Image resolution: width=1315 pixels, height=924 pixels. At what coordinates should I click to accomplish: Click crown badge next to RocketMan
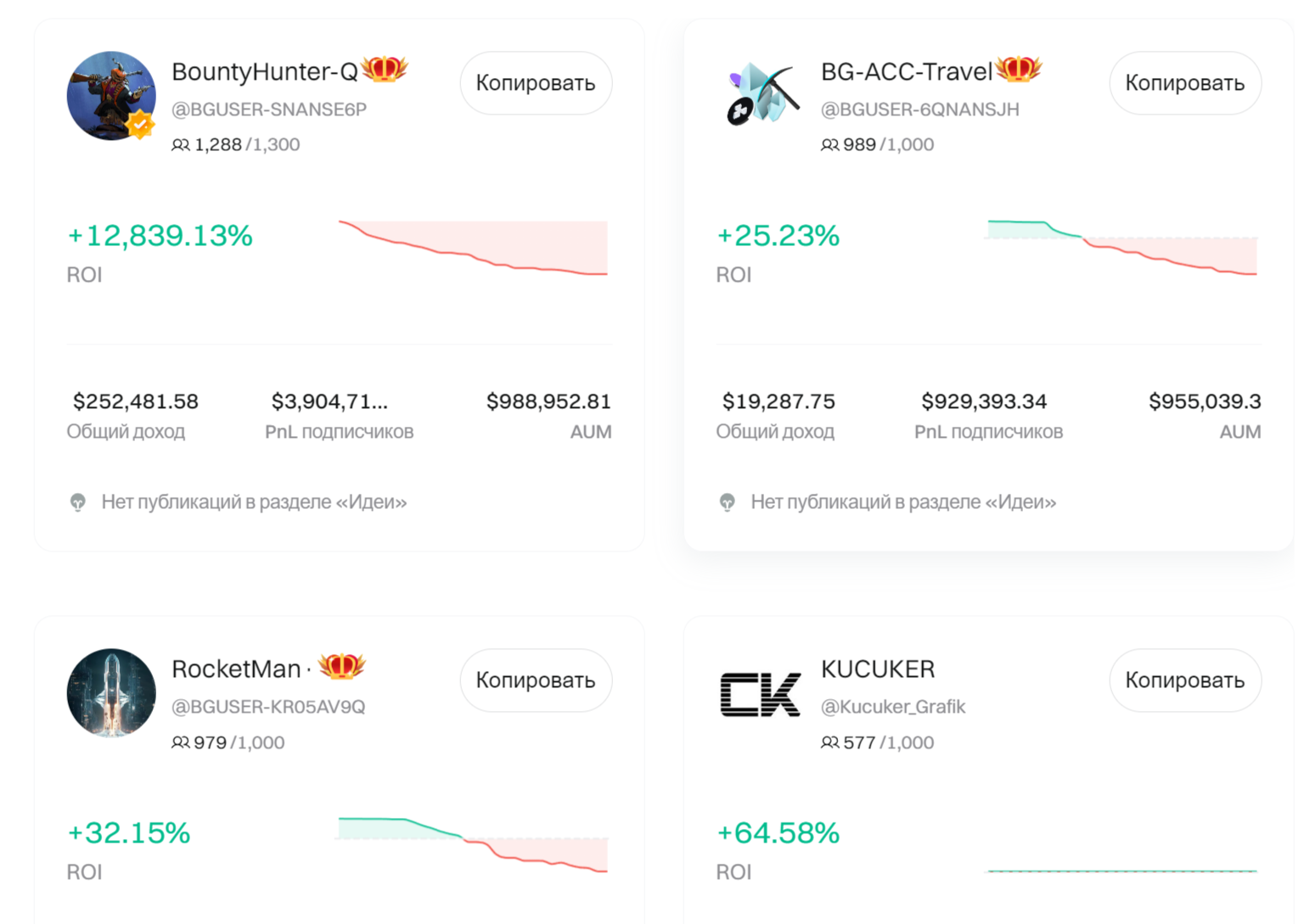pyautogui.click(x=341, y=666)
